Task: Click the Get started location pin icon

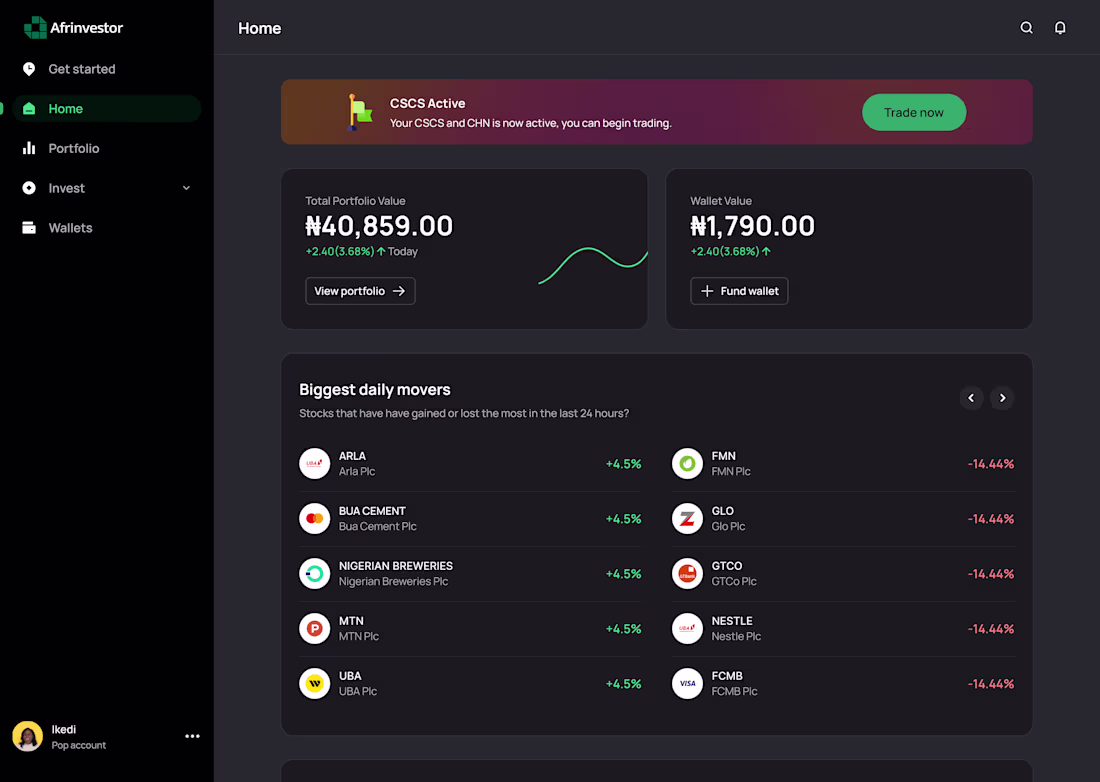Action: [28, 69]
